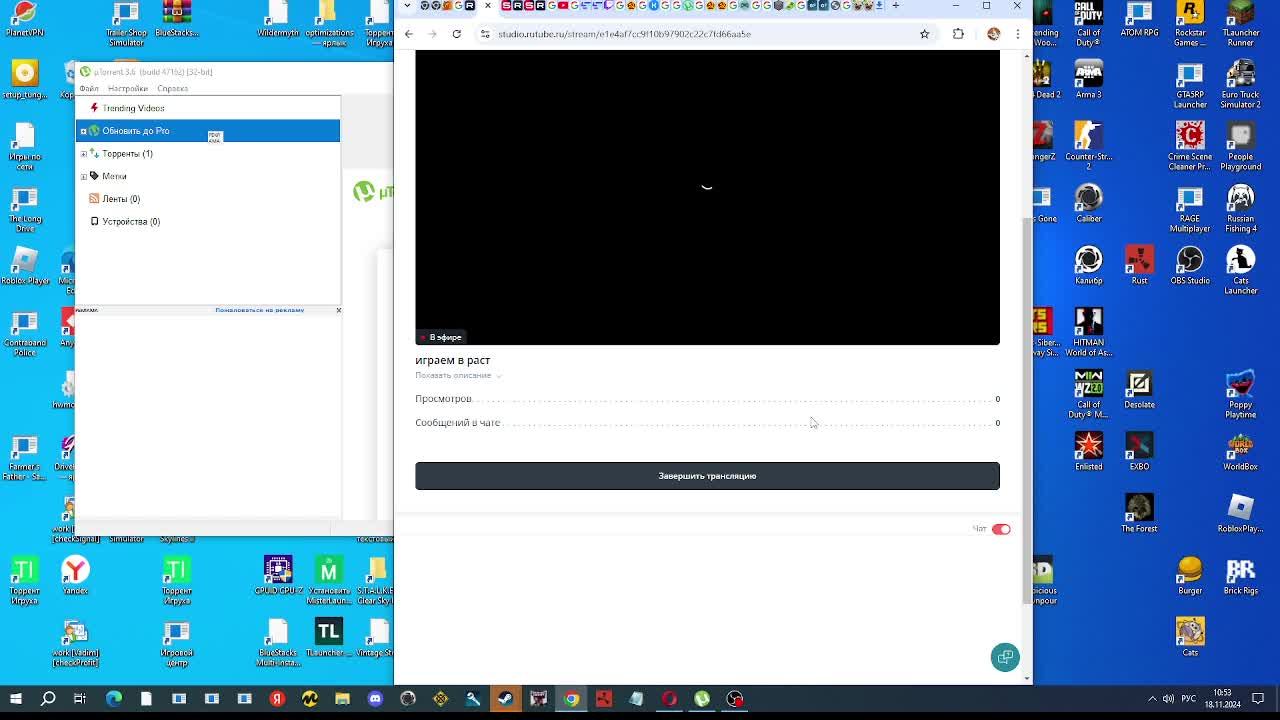Open the Brick Rigs desktop shortcut
This screenshot has height=720, width=1280.
[x=1241, y=575]
